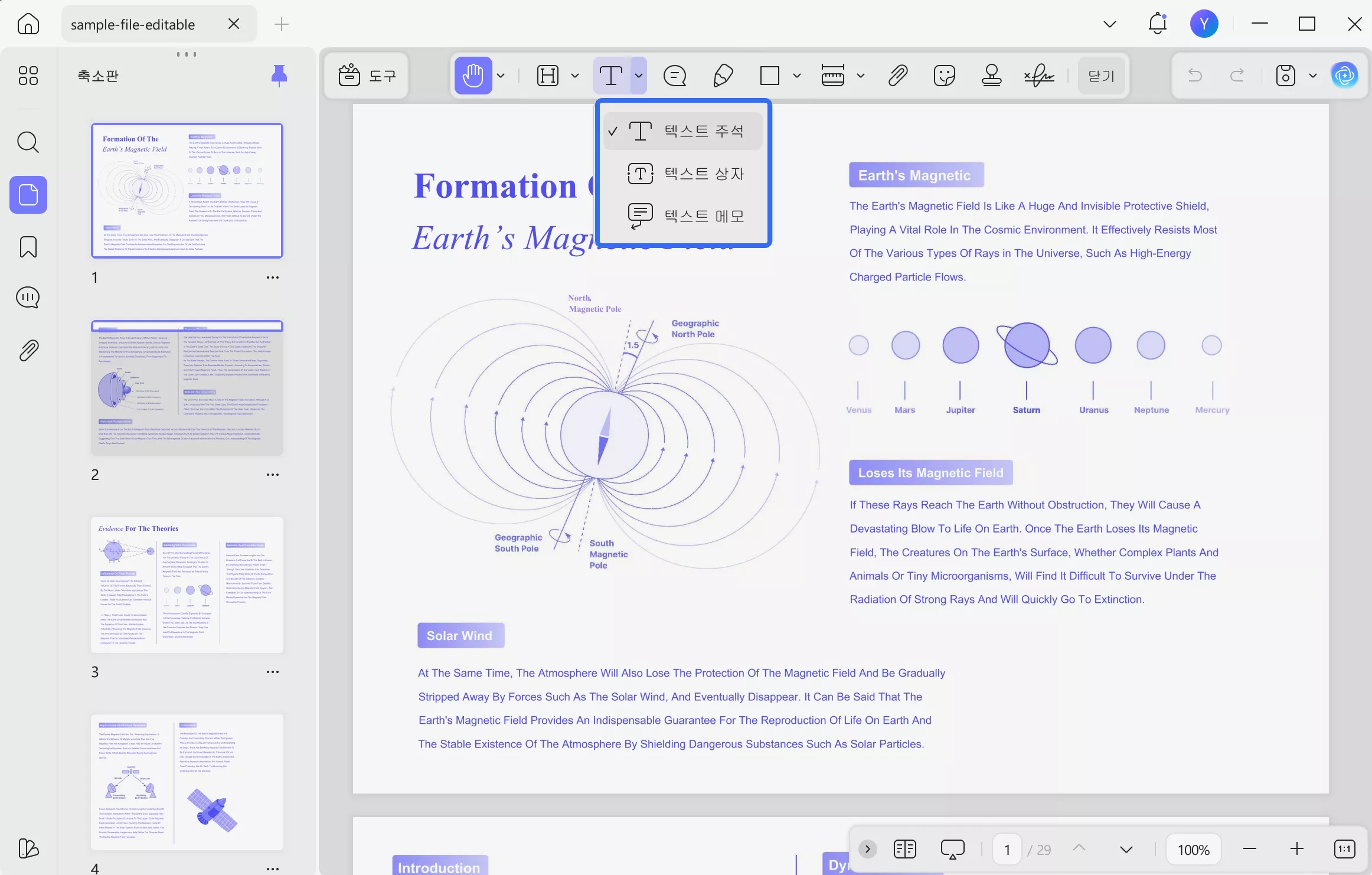This screenshot has height=875, width=1372.
Task: Go to the next page arrow
Action: (x=1126, y=849)
